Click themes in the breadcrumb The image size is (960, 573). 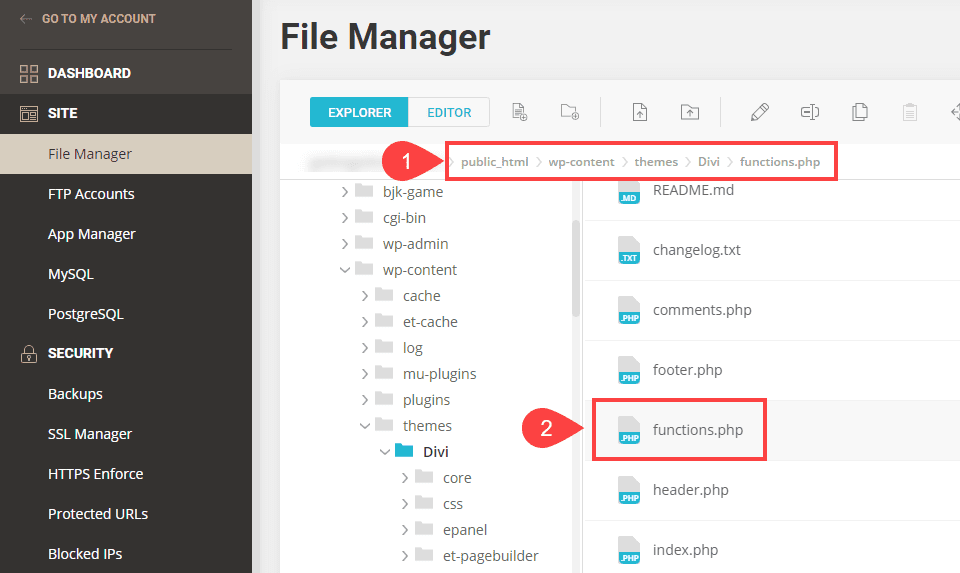pos(656,162)
